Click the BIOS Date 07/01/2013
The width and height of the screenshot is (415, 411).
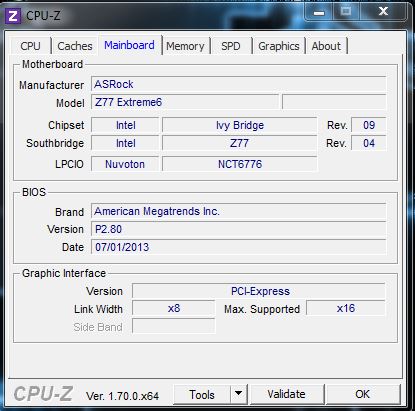(x=239, y=247)
